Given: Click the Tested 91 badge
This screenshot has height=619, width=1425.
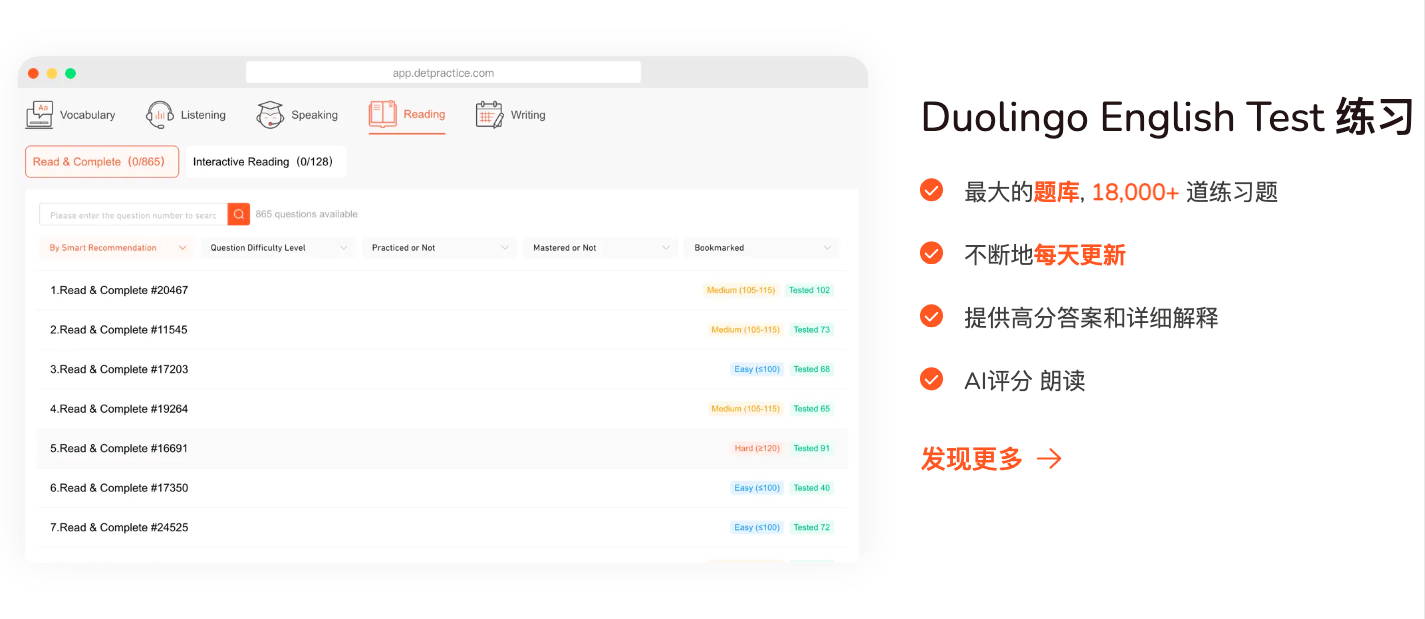Looking at the screenshot, I should pos(811,448).
